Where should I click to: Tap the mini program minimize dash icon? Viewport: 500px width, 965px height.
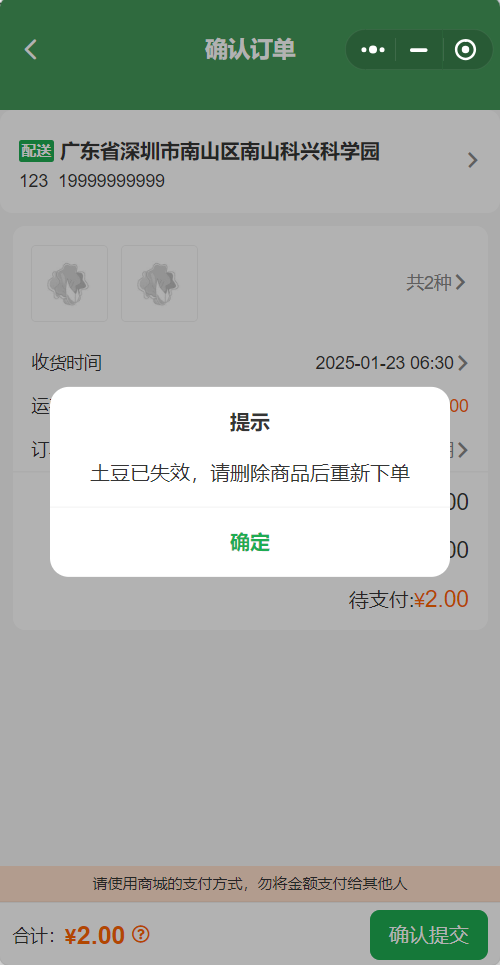[419, 49]
